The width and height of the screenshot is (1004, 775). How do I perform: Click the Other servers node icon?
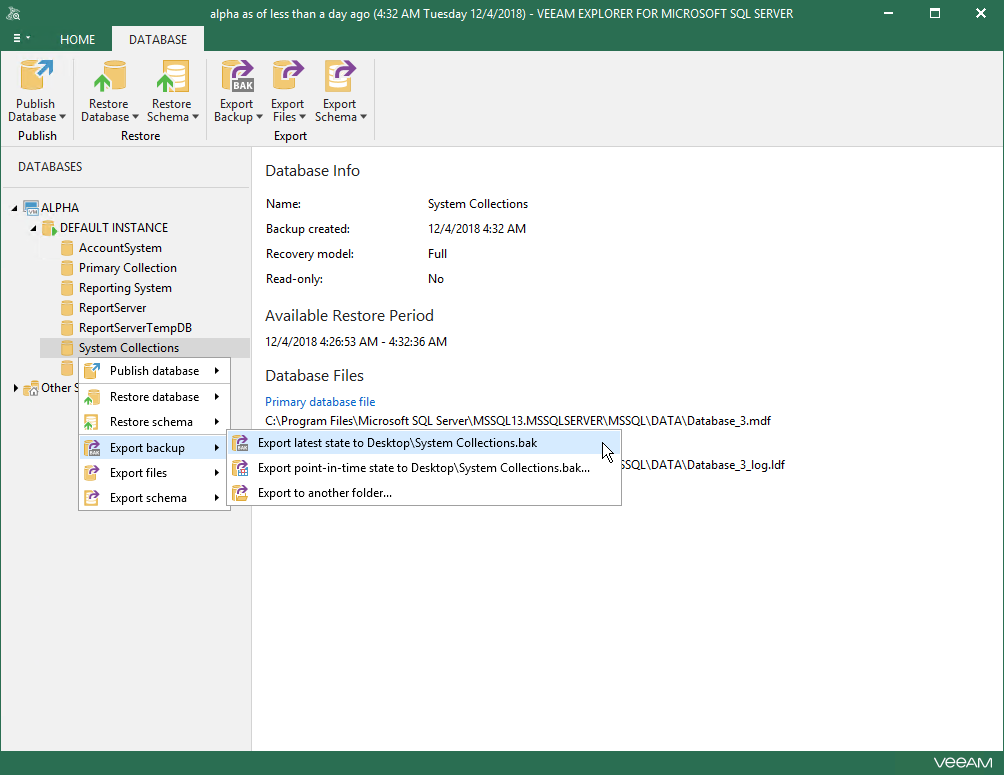tap(31, 388)
